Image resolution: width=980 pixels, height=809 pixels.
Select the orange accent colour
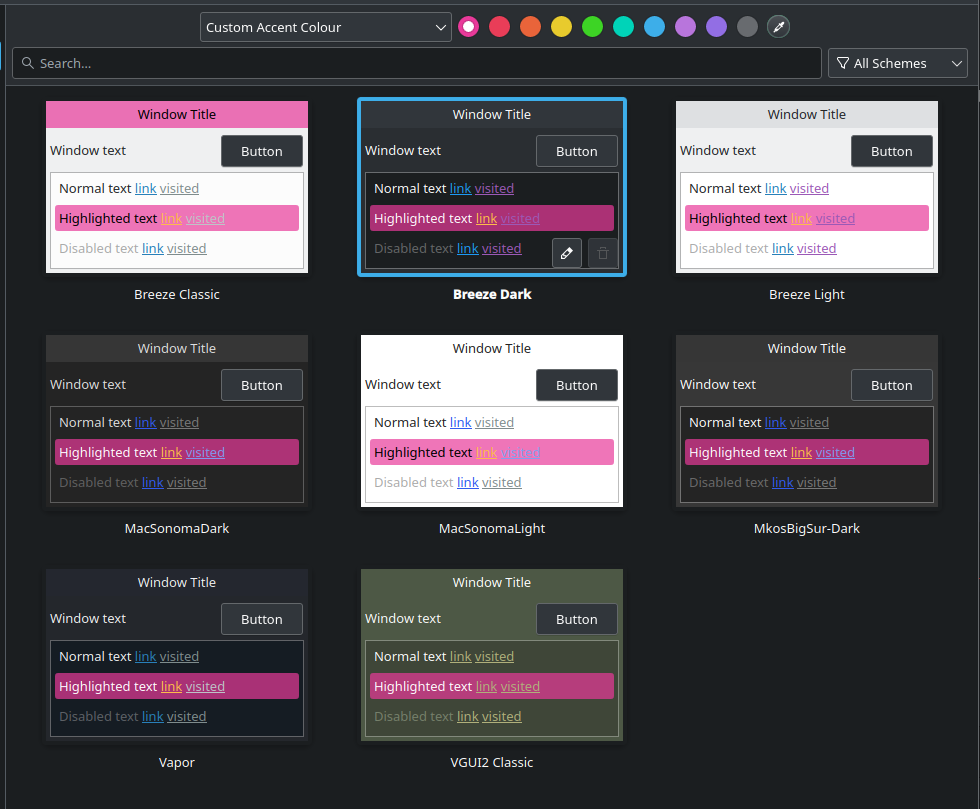531,27
